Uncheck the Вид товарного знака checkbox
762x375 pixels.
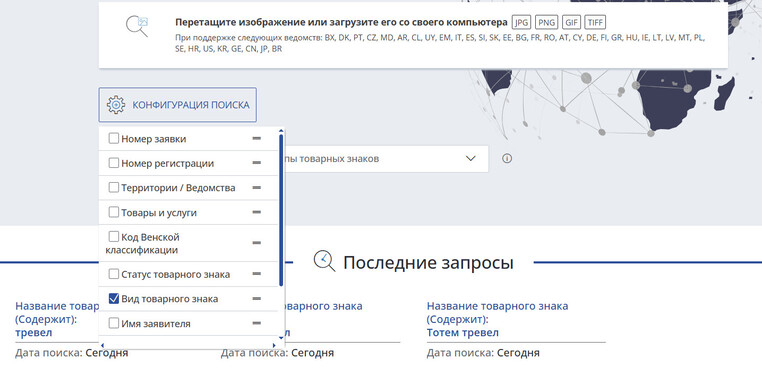click(113, 298)
